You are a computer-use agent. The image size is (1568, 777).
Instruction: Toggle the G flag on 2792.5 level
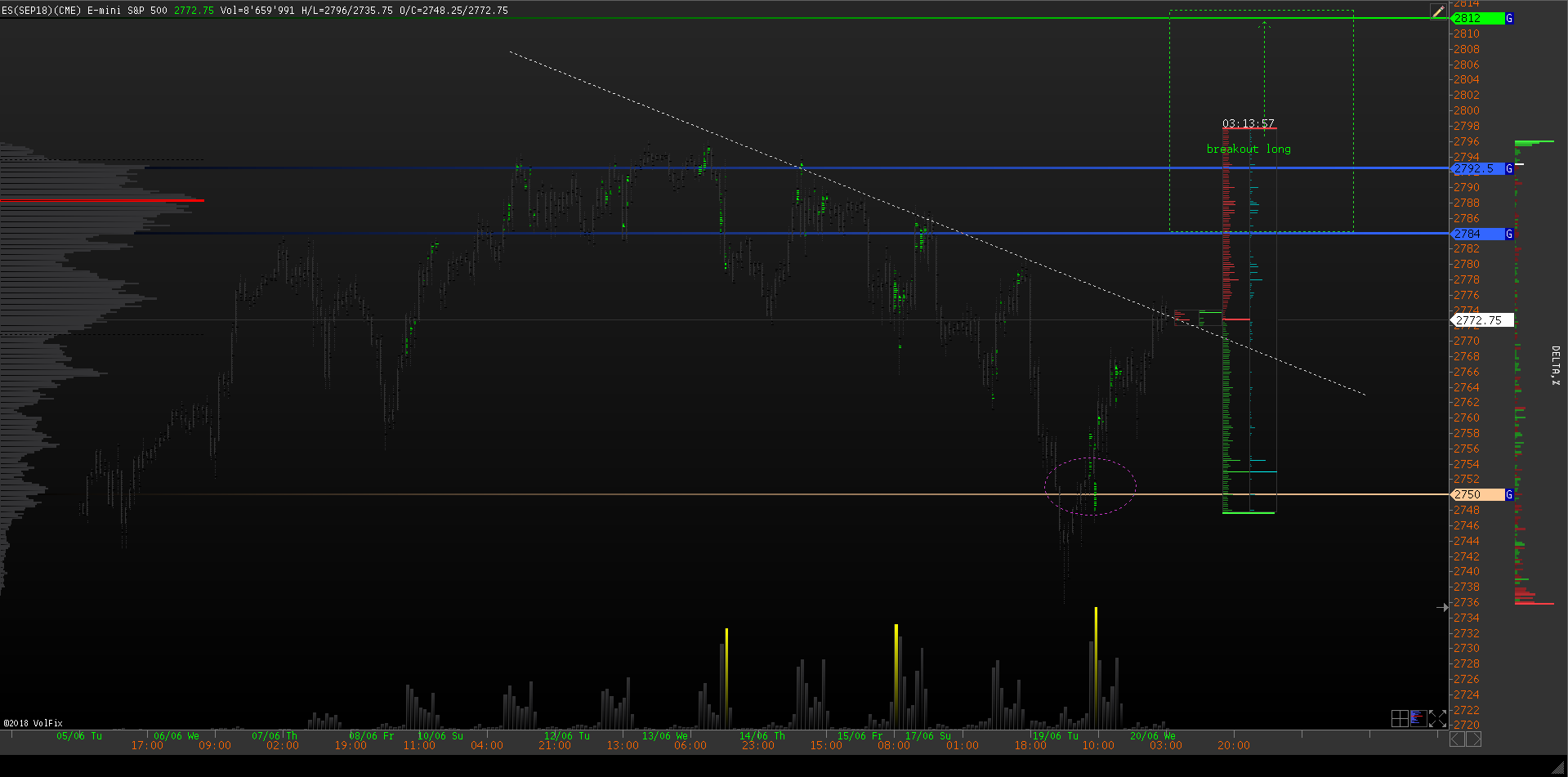[1509, 168]
